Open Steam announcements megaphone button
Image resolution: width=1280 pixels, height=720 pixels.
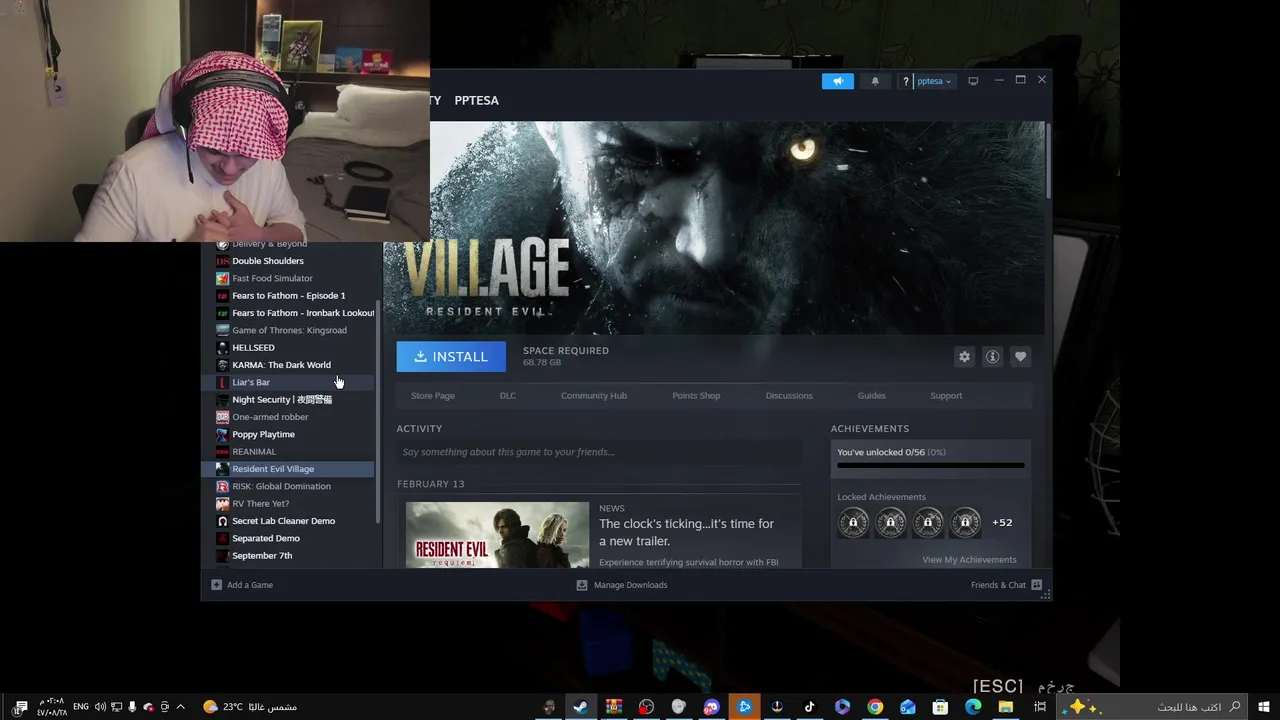click(x=838, y=81)
